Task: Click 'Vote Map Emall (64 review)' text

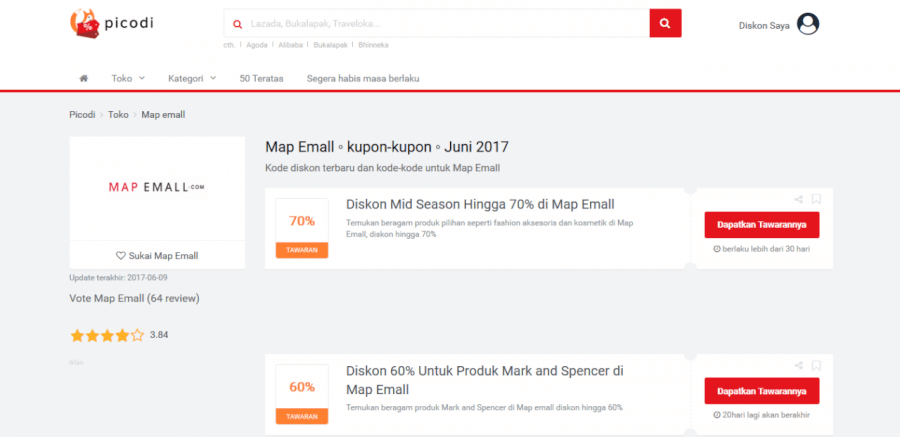Action: pos(134,299)
